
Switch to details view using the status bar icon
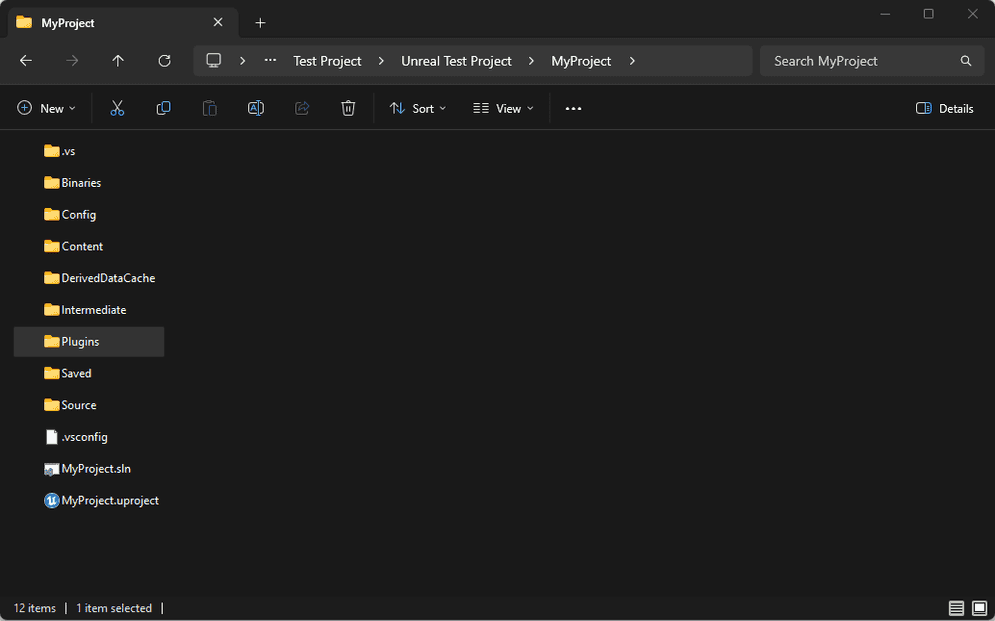coord(957,607)
